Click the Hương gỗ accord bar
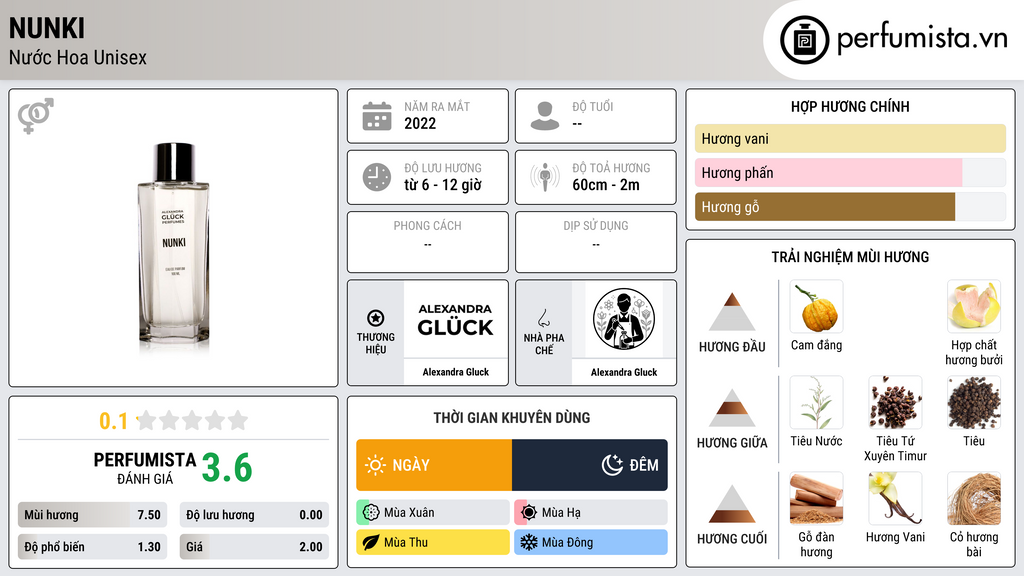The width and height of the screenshot is (1024, 576). [x=850, y=206]
